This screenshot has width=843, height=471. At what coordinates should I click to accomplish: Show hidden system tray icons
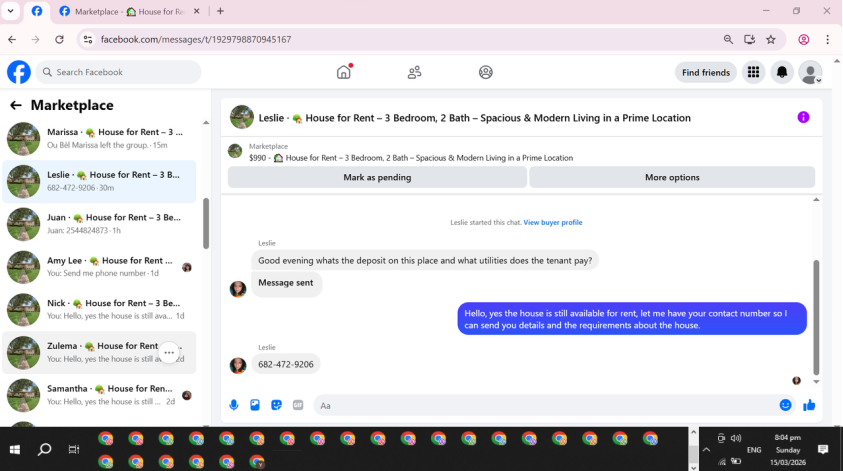[x=706, y=450]
